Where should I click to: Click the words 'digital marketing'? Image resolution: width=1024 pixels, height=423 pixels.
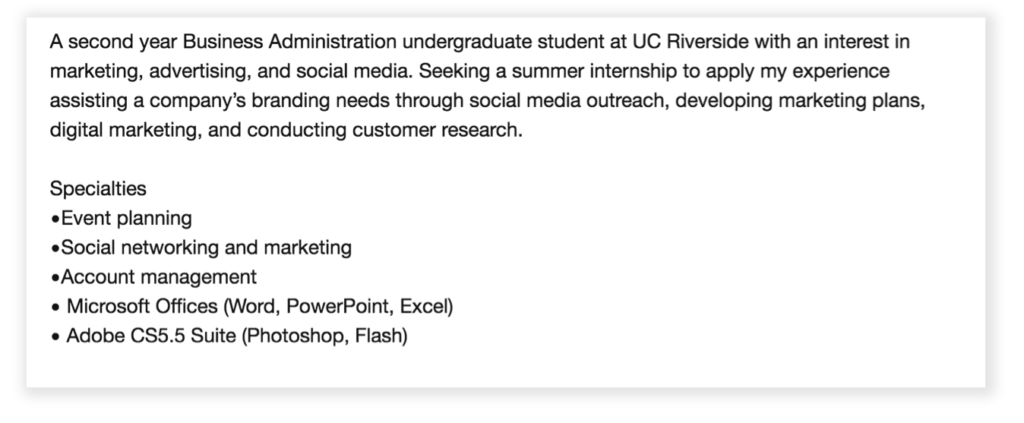click(x=123, y=130)
